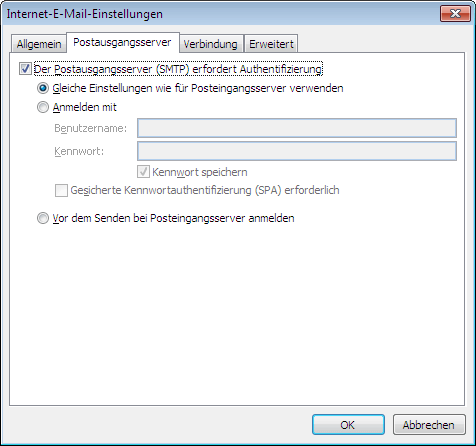
Task: Enable Gesicherte Kennwortauthentifizierung (SPA) checkbox
Action: coord(61,190)
